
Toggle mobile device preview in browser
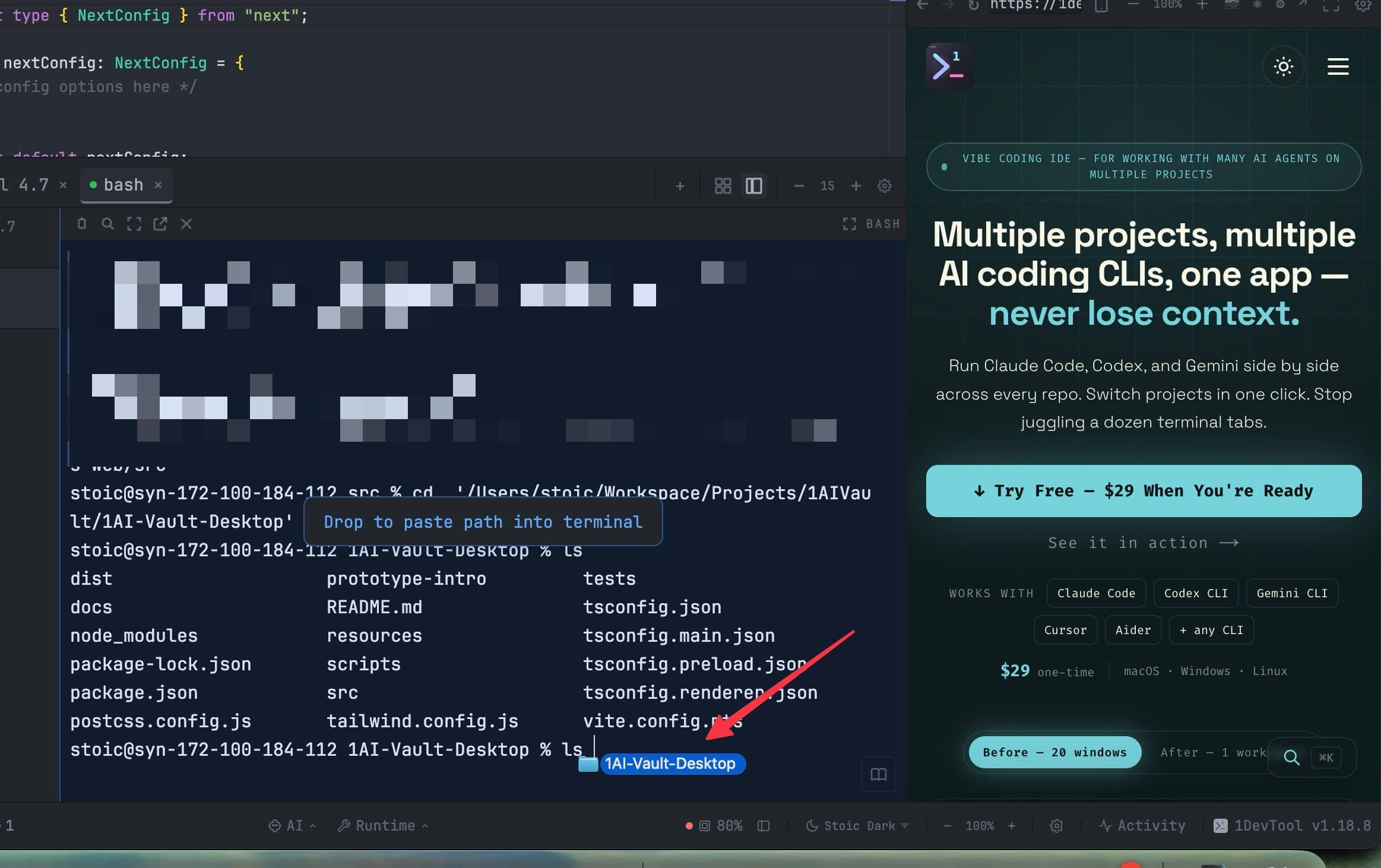(x=1101, y=5)
